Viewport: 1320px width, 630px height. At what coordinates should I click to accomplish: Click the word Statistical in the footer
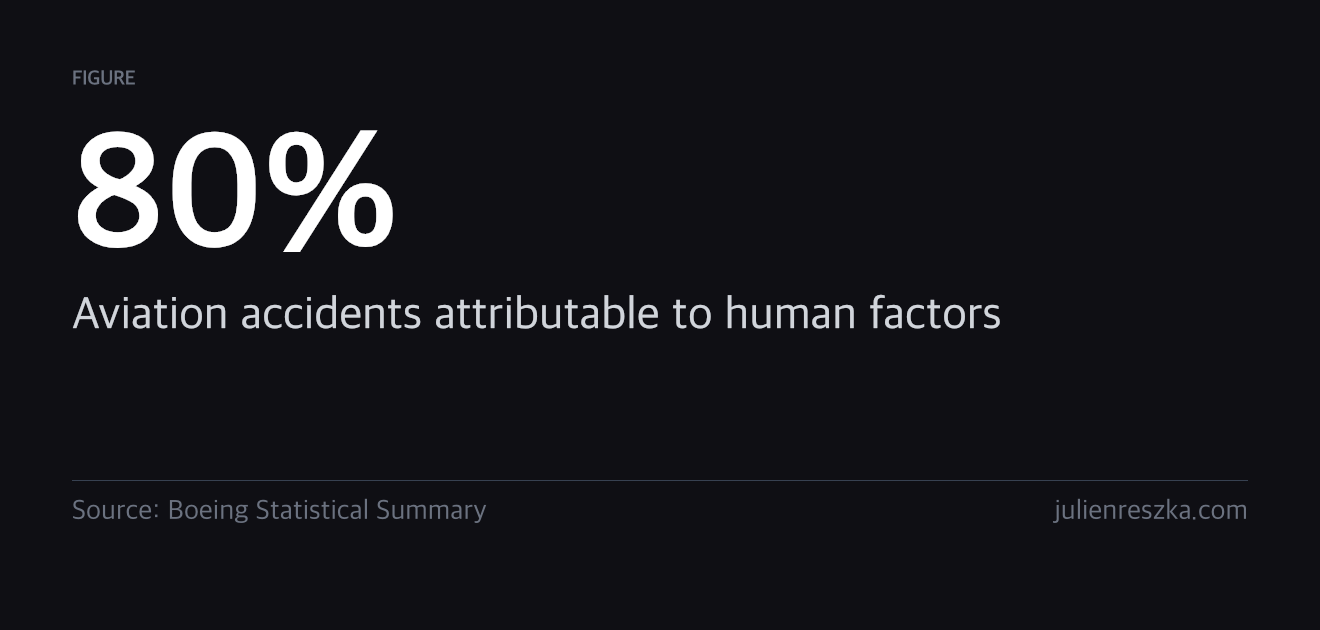click(312, 510)
